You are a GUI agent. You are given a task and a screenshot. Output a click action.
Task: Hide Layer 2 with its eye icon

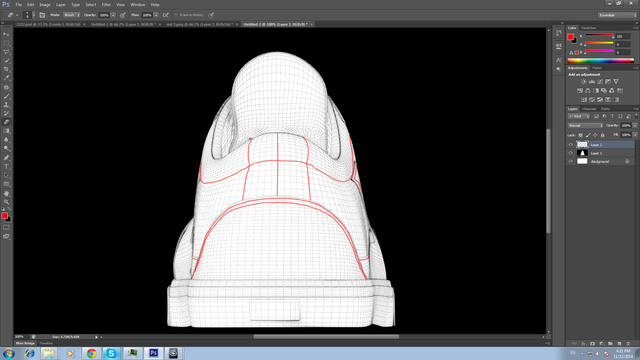tap(571, 144)
